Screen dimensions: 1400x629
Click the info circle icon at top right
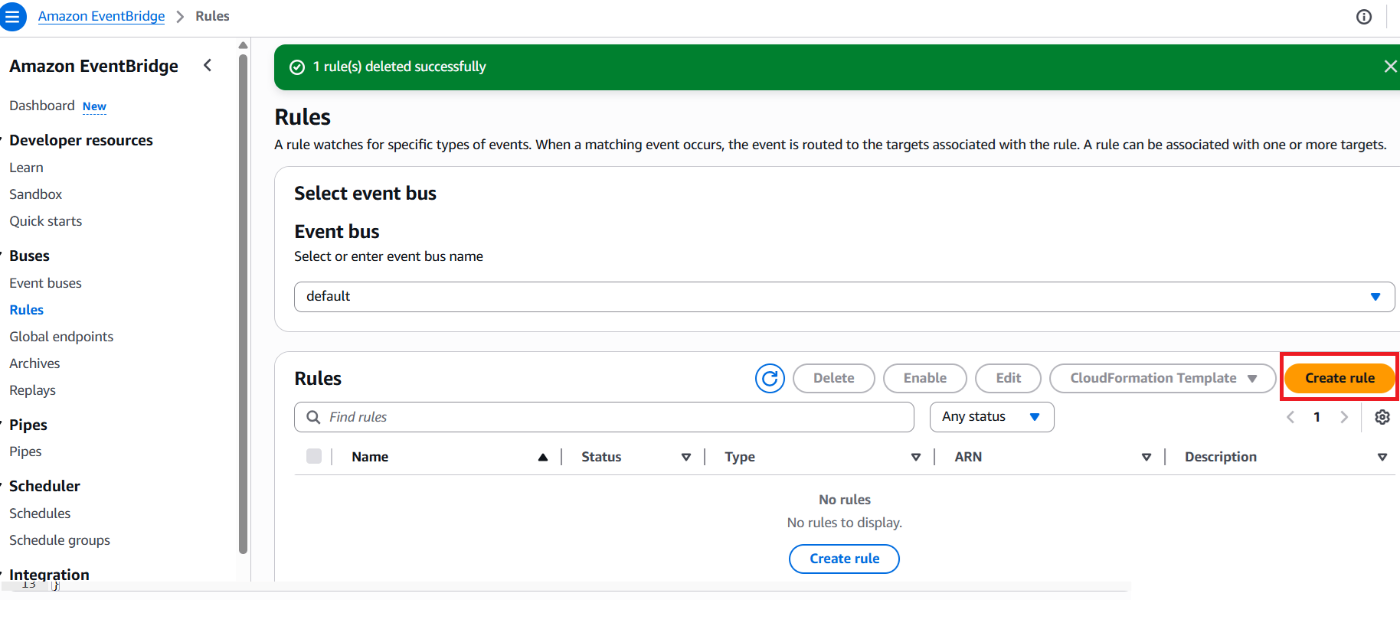1364,17
